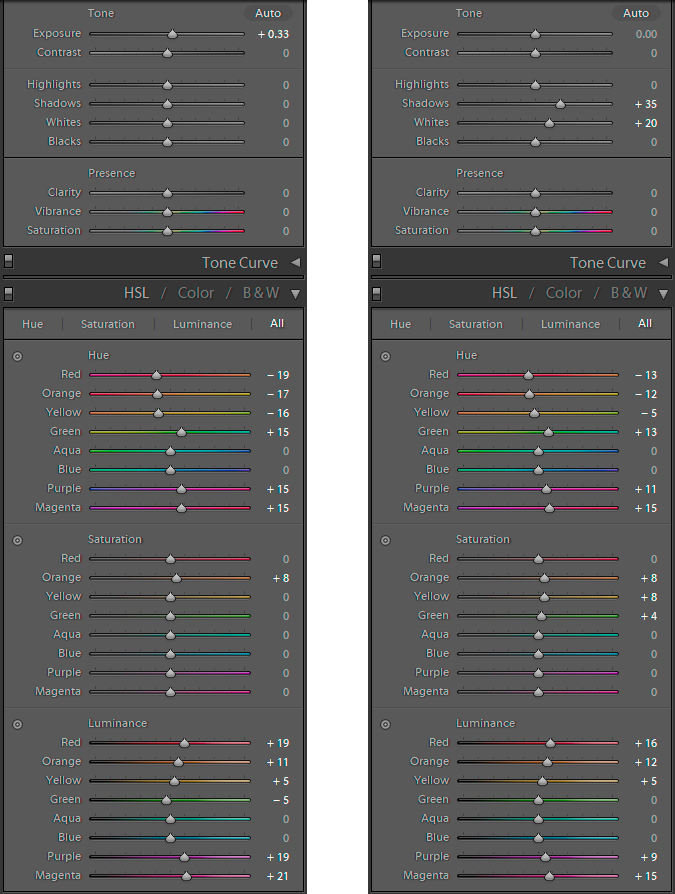The width and height of the screenshot is (675, 894).
Task: Click Luminance Red slider handle in right panel
Action: pyautogui.click(x=550, y=743)
